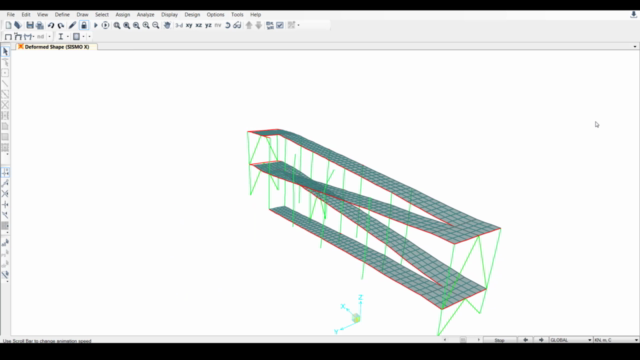The width and height of the screenshot is (640, 360).
Task: Click the Zoom In icon
Action: tap(146, 25)
